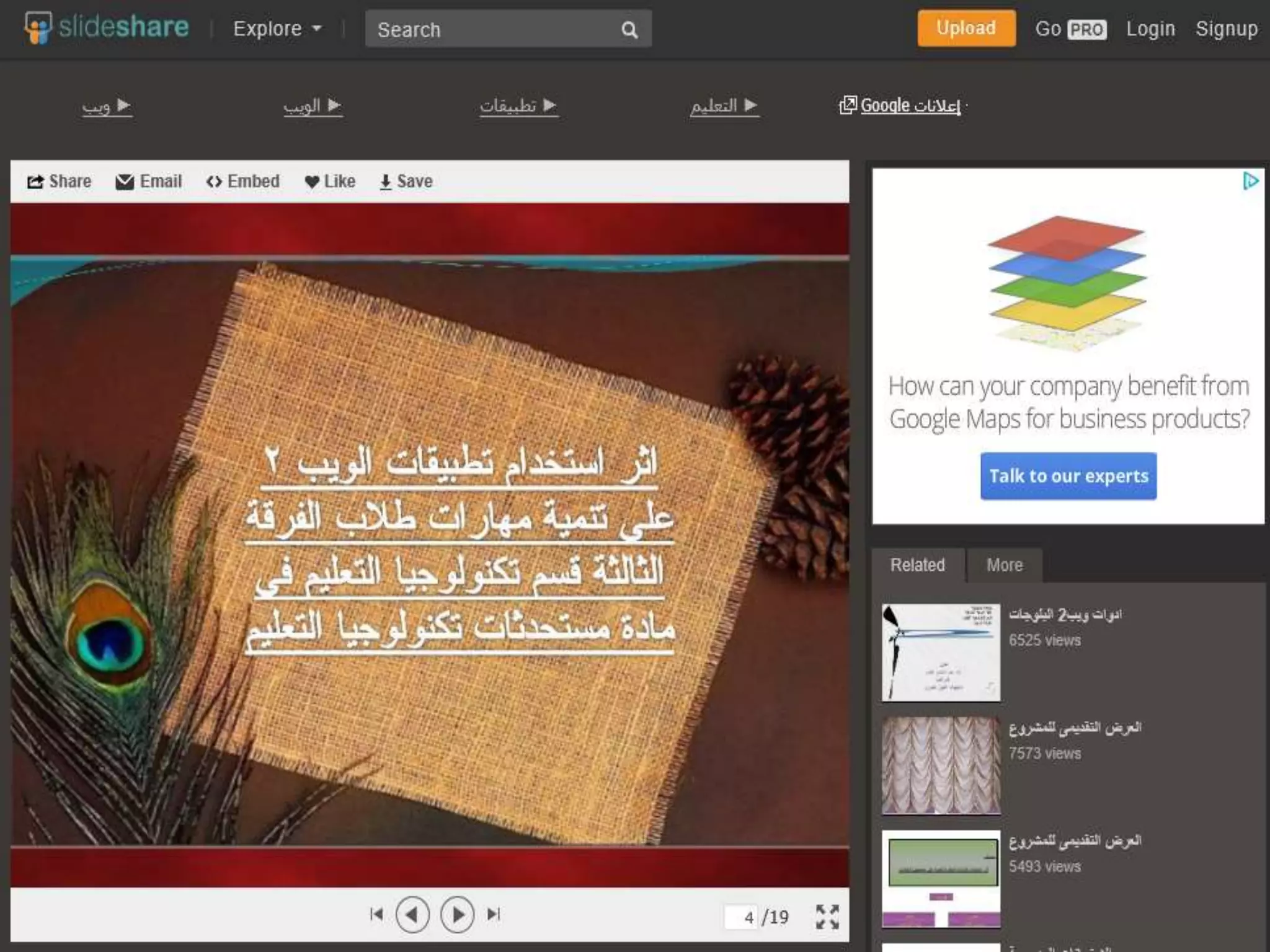
Task: Jump to the first slide
Action: 376,914
